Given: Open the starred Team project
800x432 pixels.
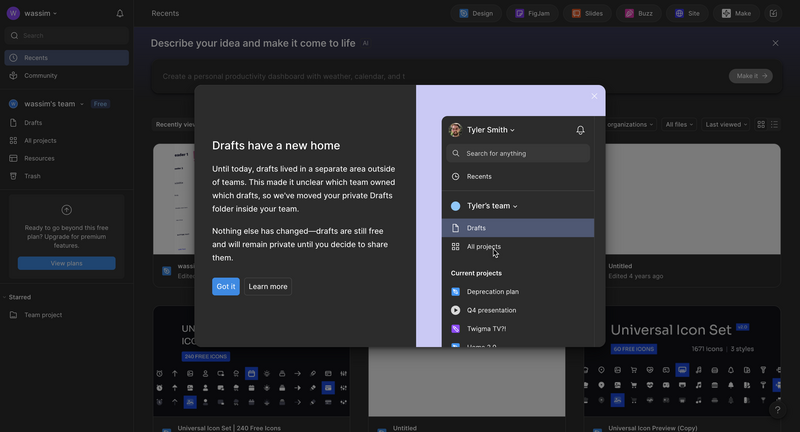Looking at the screenshot, I should point(66,315).
